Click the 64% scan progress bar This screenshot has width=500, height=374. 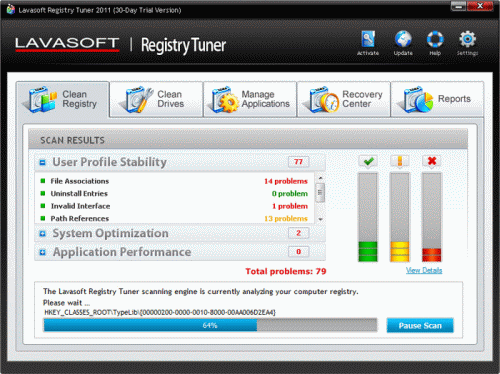coord(210,325)
